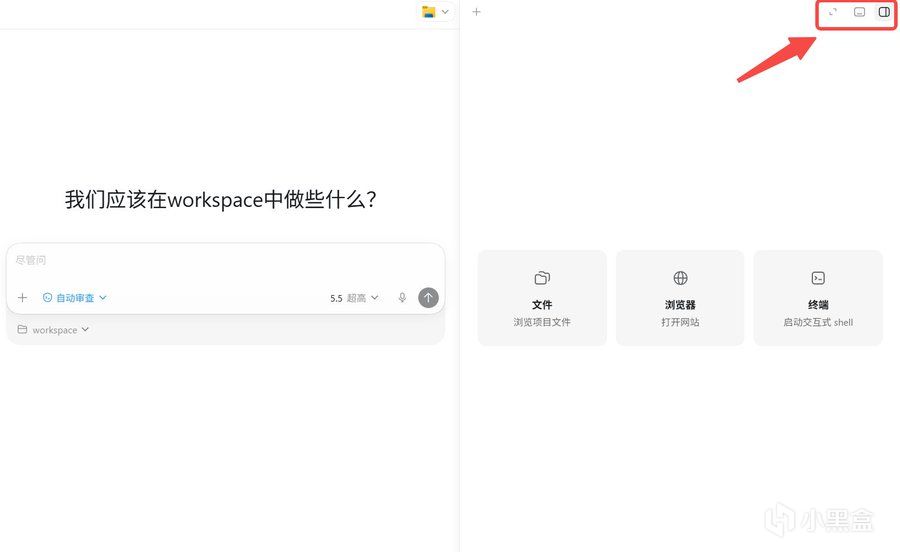Open a new tab with the plus icon
900x552 pixels.
click(476, 11)
